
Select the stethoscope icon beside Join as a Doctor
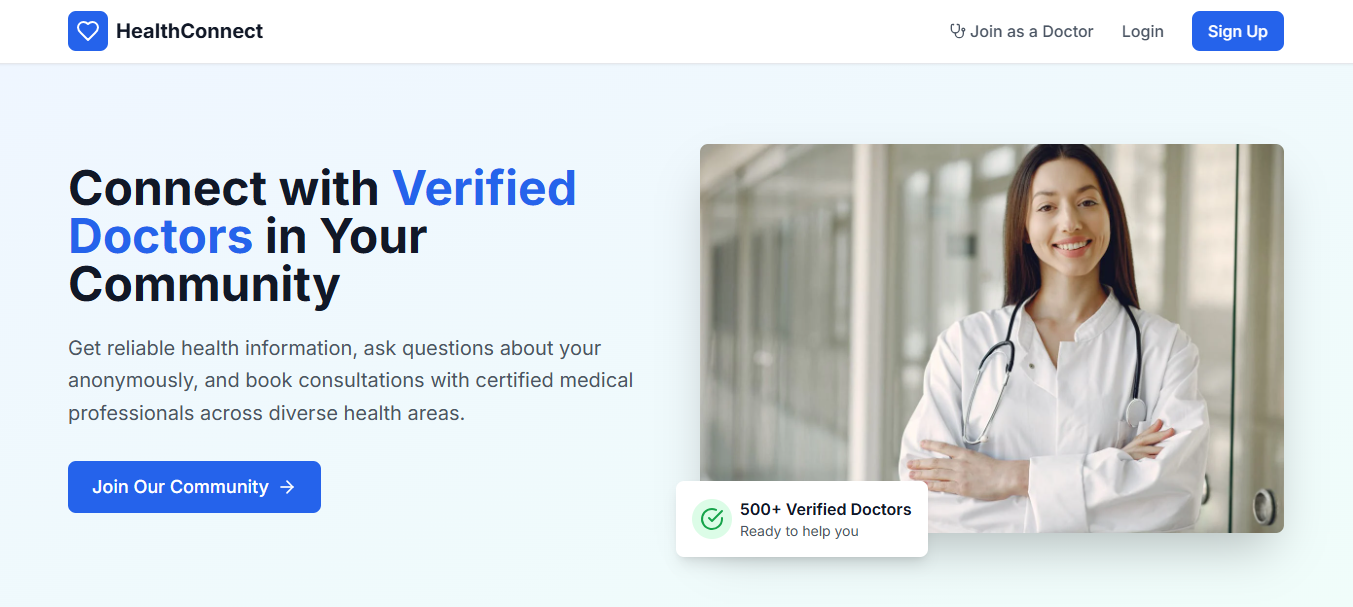[x=956, y=31]
